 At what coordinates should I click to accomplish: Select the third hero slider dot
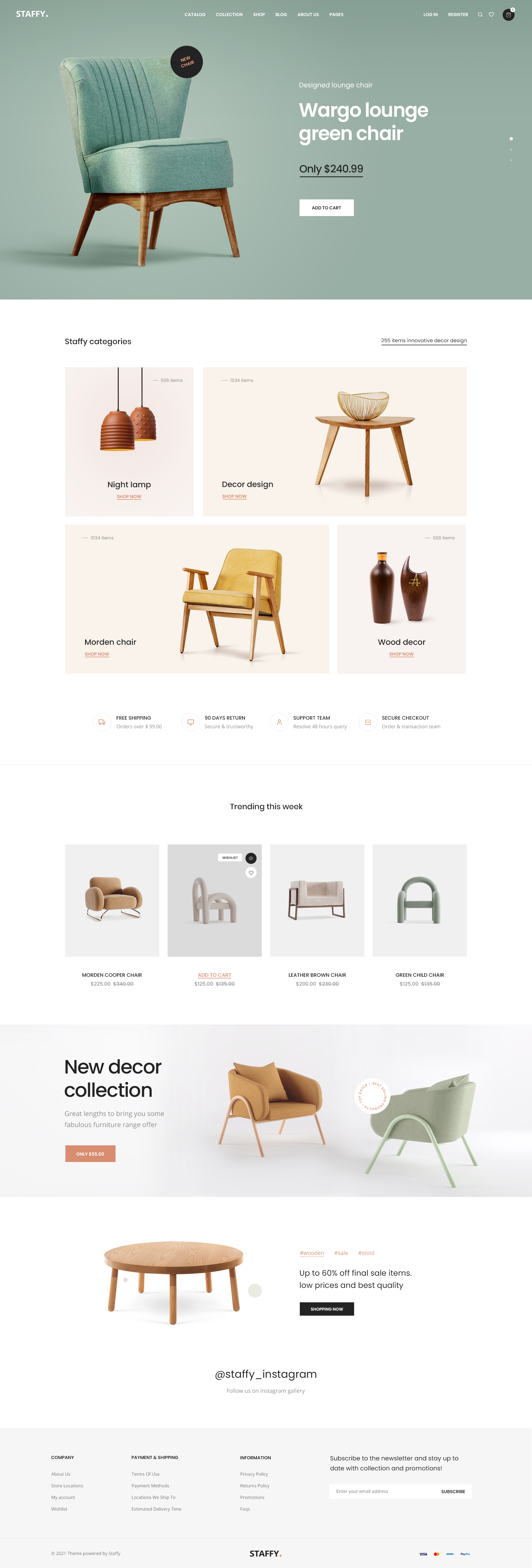tap(511, 160)
